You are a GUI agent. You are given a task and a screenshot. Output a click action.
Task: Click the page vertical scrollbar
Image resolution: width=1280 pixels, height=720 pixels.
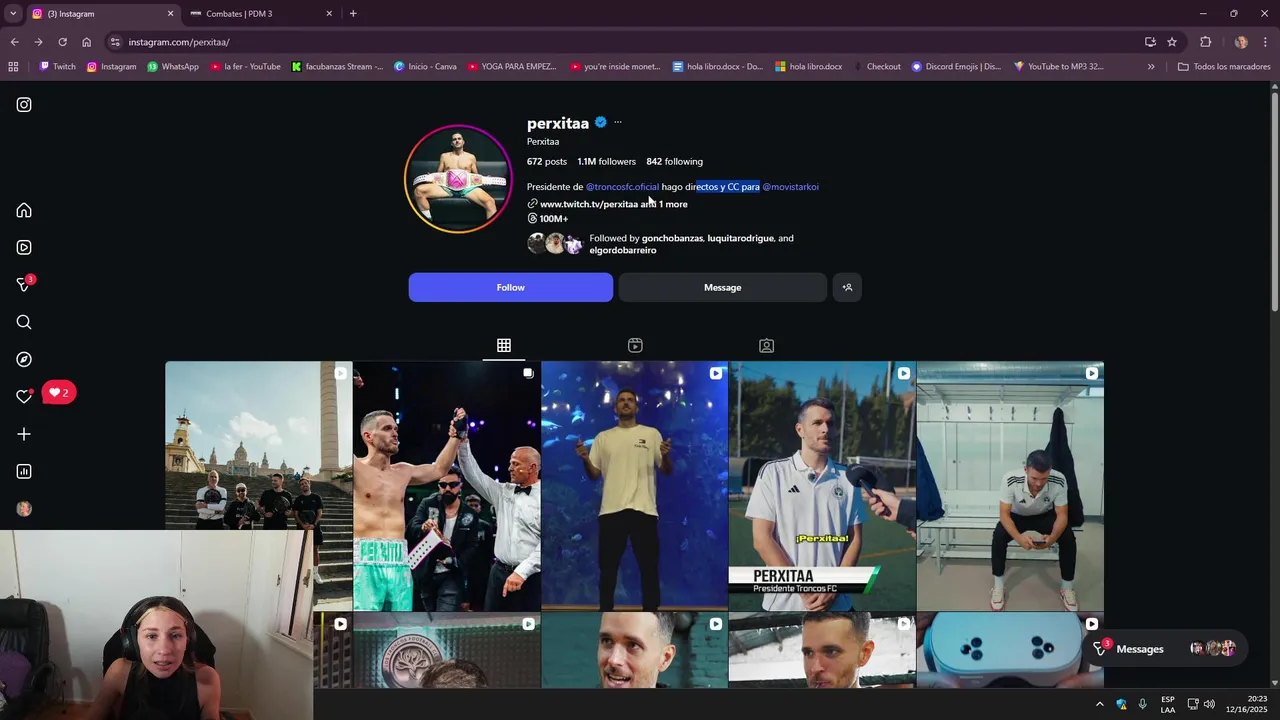coord(1274,203)
